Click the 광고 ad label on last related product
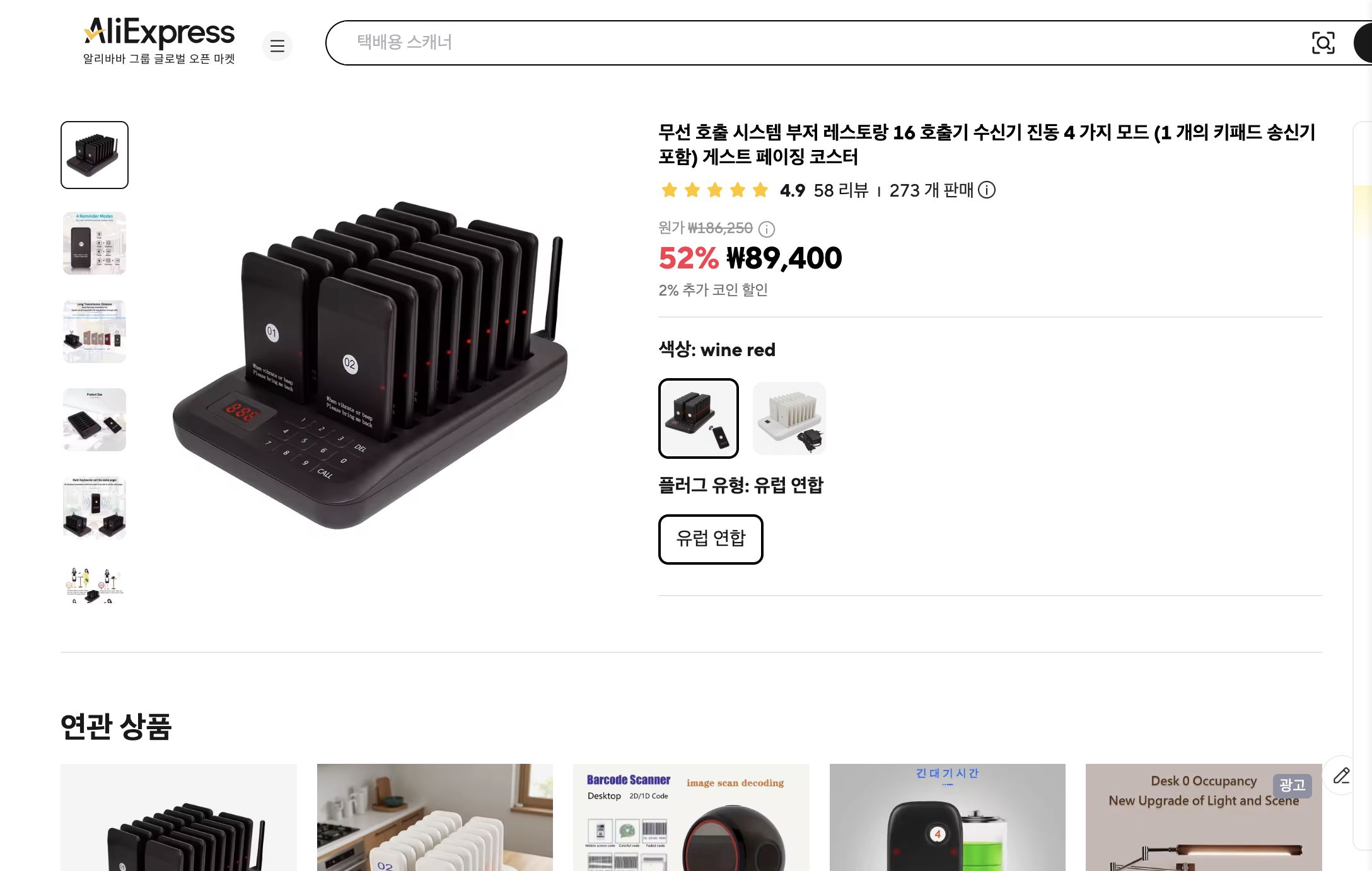The image size is (1372, 871). 1293,785
